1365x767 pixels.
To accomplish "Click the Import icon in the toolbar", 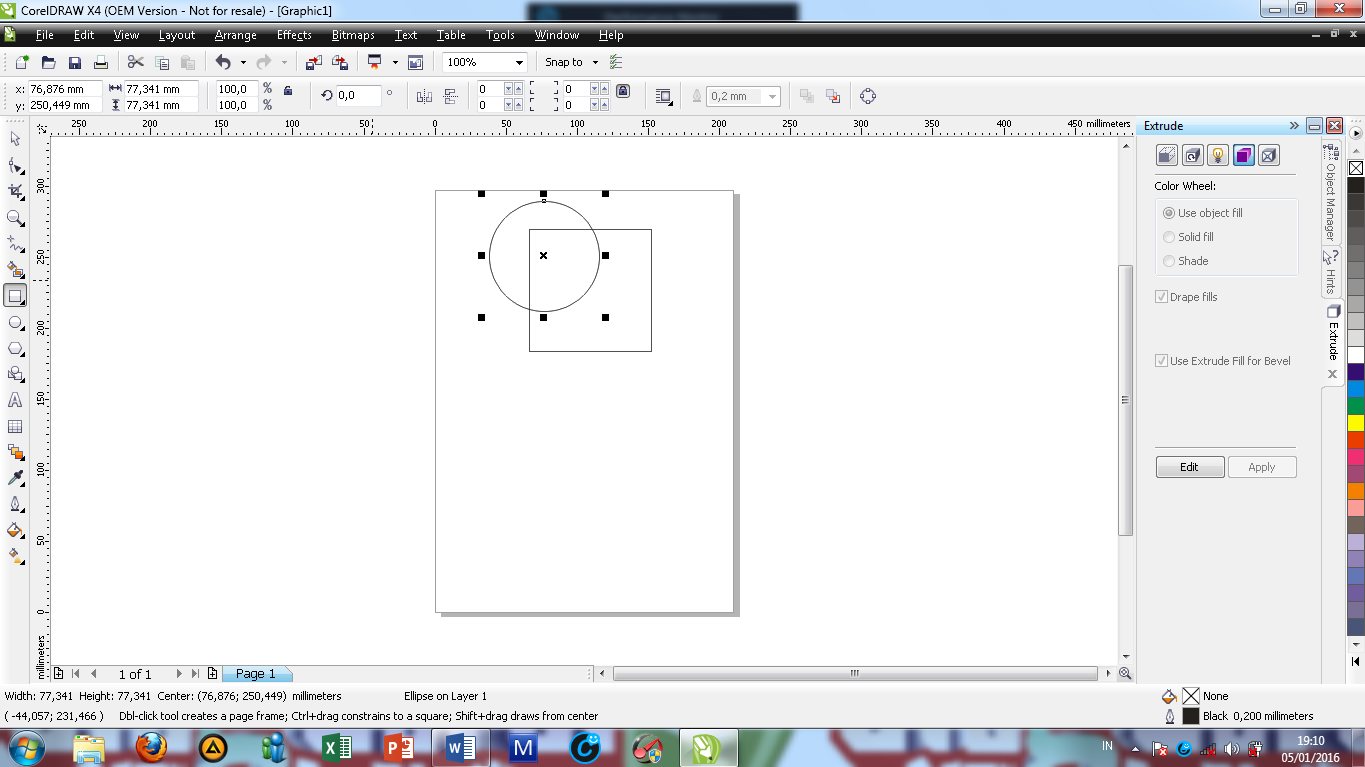I will pyautogui.click(x=314, y=62).
